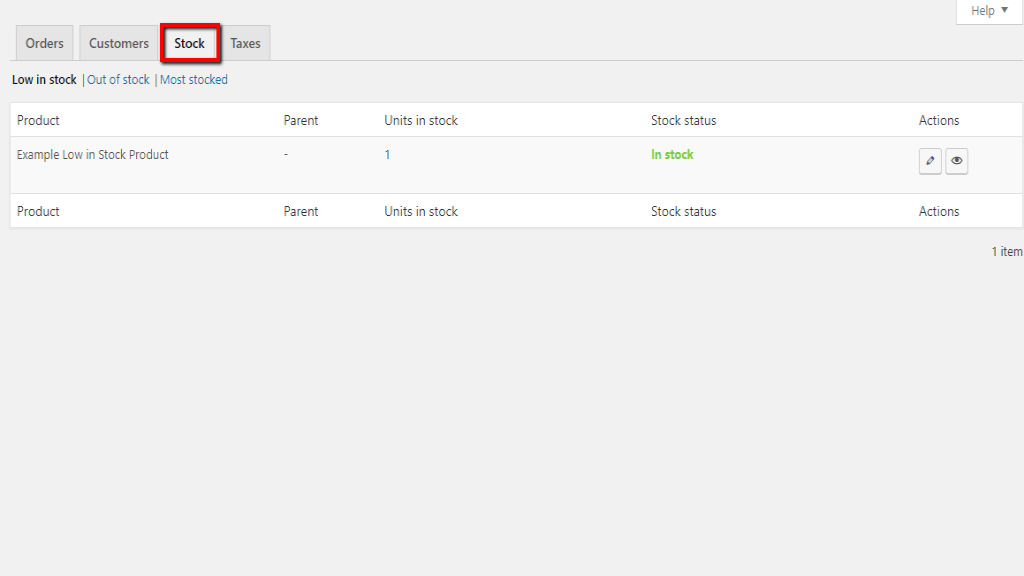Click the top Actions column header
The height and width of the screenshot is (576, 1024).
pos(939,121)
